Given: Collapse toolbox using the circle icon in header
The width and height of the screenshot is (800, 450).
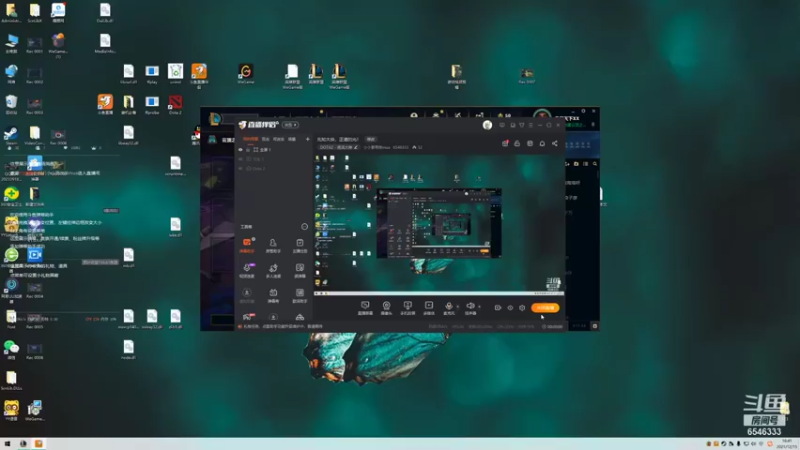Looking at the screenshot, I should [305, 227].
